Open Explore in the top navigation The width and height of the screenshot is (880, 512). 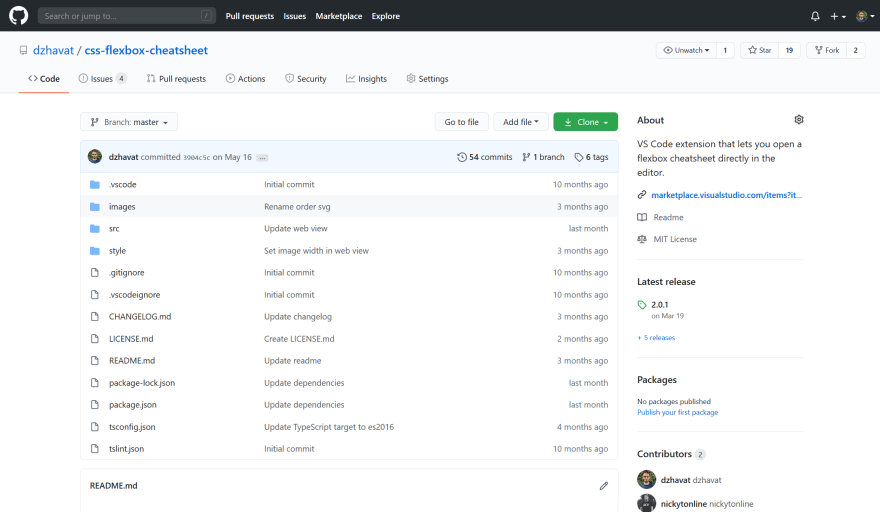coord(386,16)
